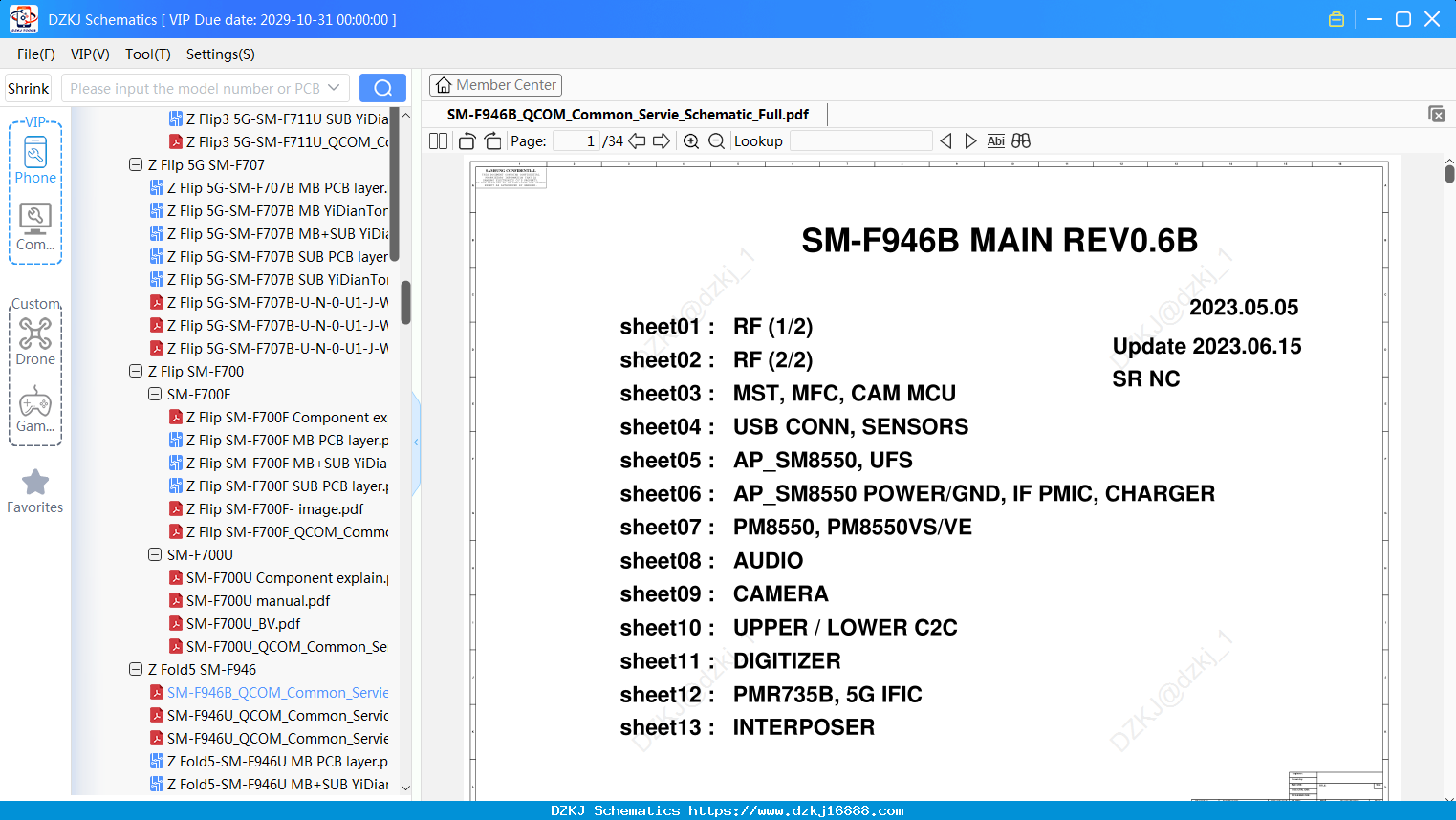Open the Drone category
The image size is (1456, 820).
35,342
